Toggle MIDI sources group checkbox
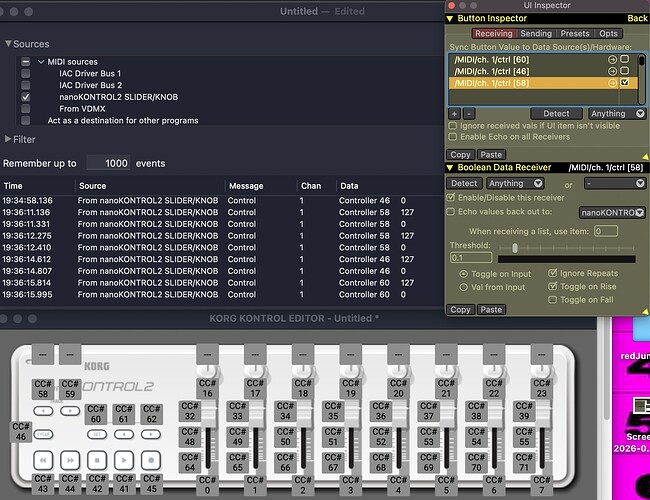Viewport: 650px width, 500px height. pos(26,62)
